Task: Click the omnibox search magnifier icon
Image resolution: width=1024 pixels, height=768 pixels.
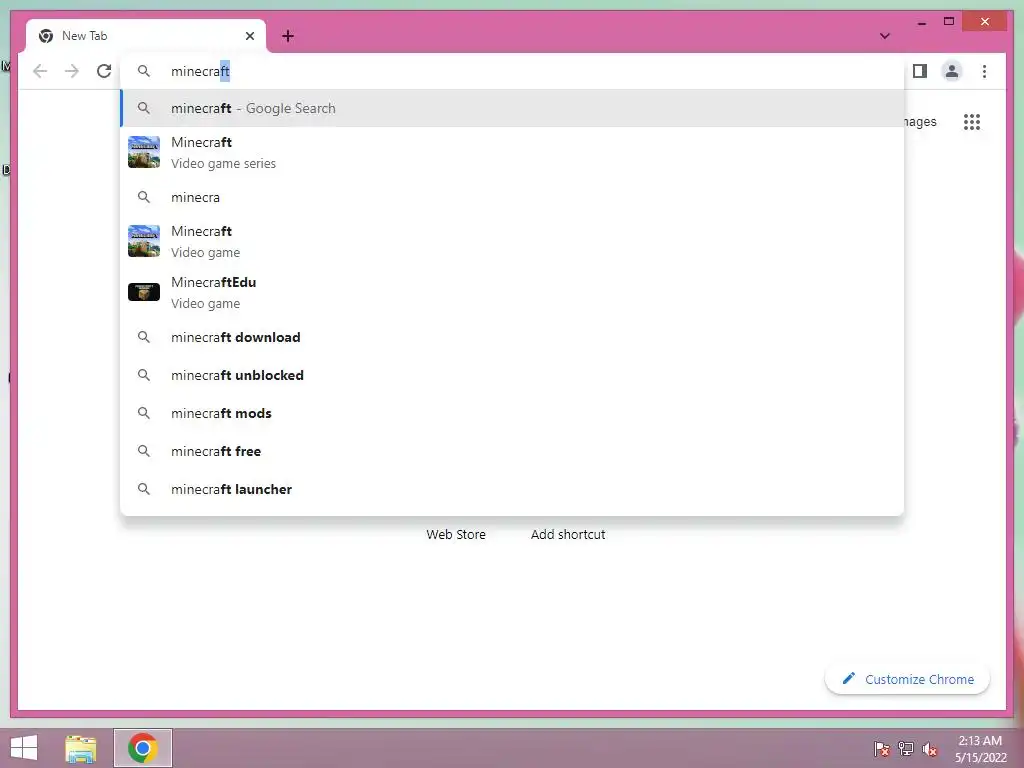Action: 144,71
